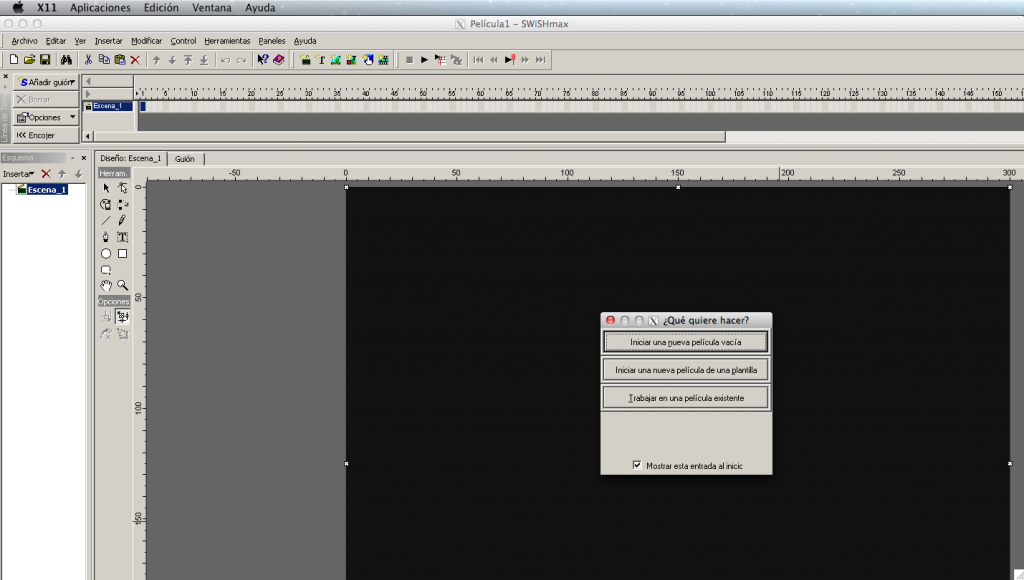The height and width of the screenshot is (580, 1024).
Task: Open the Esquema Insertar dropdown
Action: (18, 174)
